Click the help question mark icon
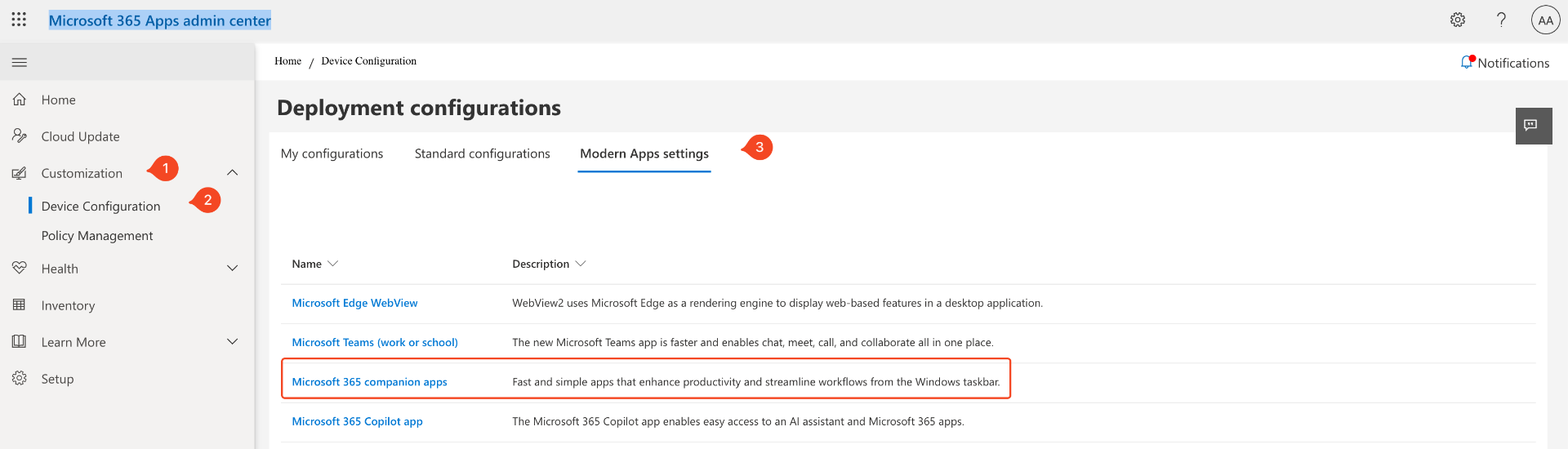 click(1501, 20)
